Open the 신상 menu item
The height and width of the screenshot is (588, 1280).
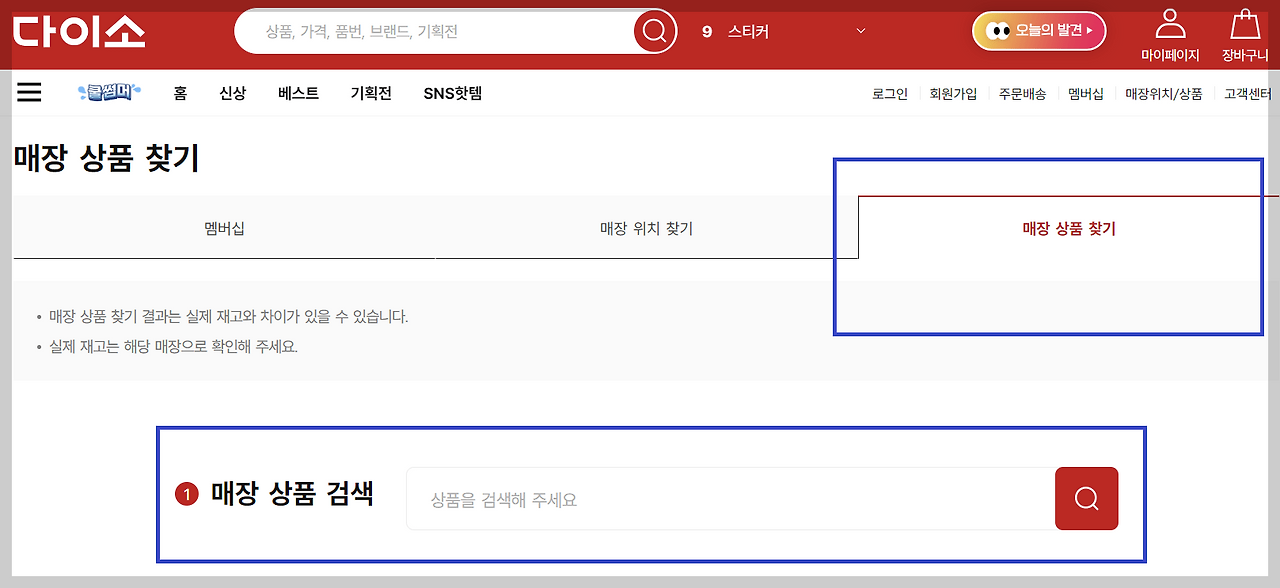[233, 93]
